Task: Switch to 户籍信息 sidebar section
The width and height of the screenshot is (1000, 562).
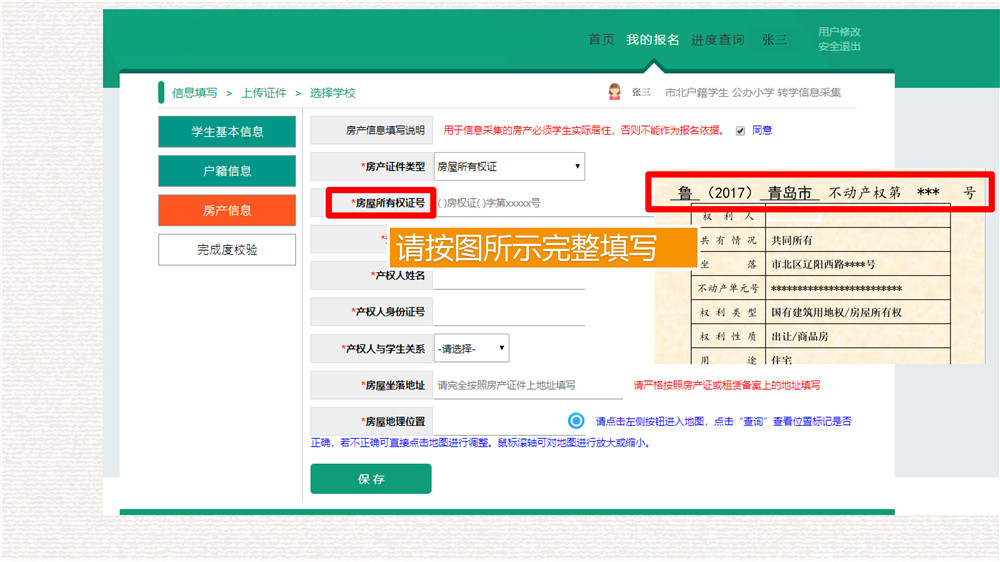Action: 227,171
